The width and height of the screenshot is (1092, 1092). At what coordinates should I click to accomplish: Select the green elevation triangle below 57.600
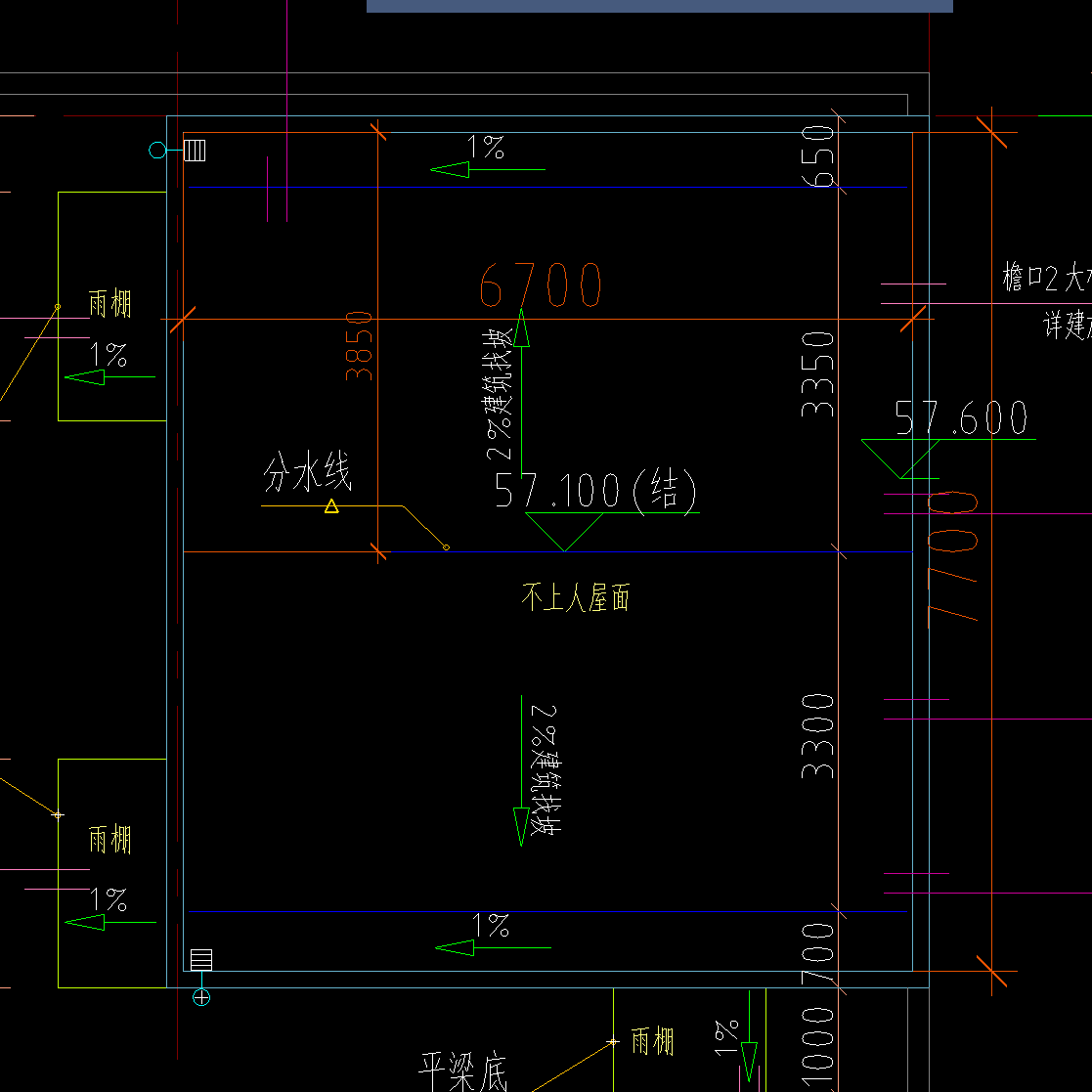tap(900, 459)
